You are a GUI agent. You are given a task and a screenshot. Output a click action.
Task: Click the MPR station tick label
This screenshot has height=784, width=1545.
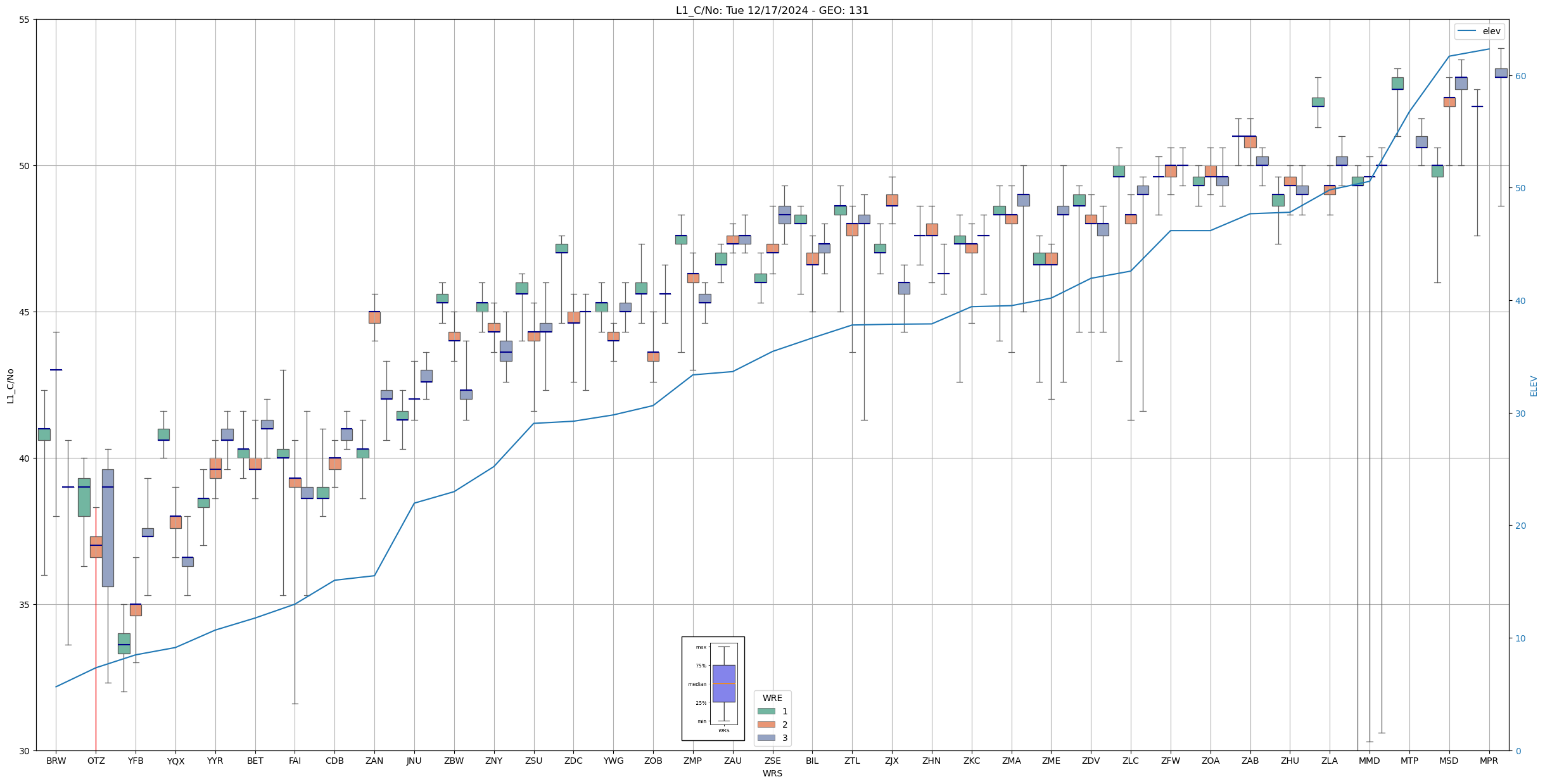1489,761
